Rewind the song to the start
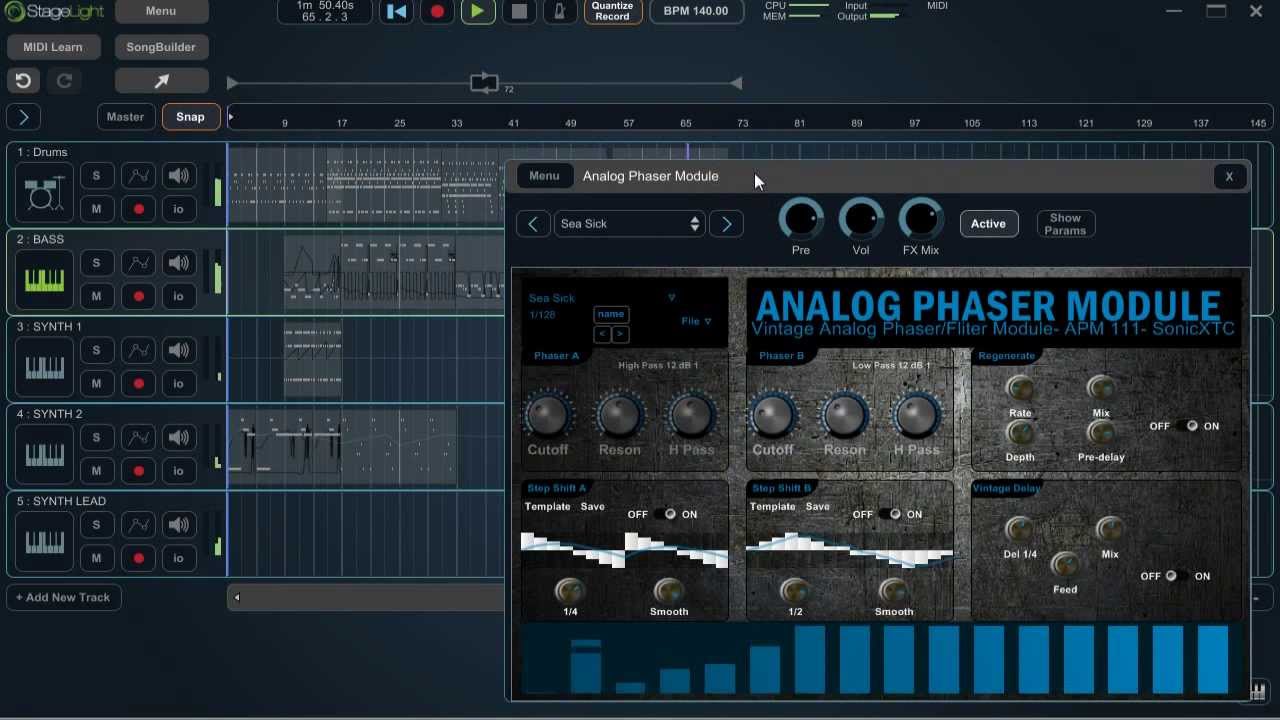1280x720 pixels. pos(397,12)
